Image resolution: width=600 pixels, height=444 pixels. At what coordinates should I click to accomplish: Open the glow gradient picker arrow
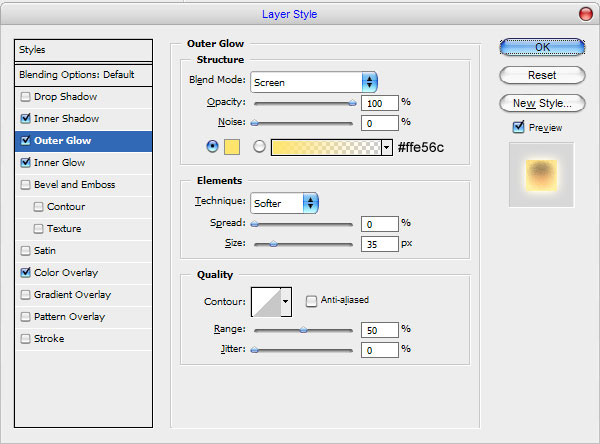387,147
